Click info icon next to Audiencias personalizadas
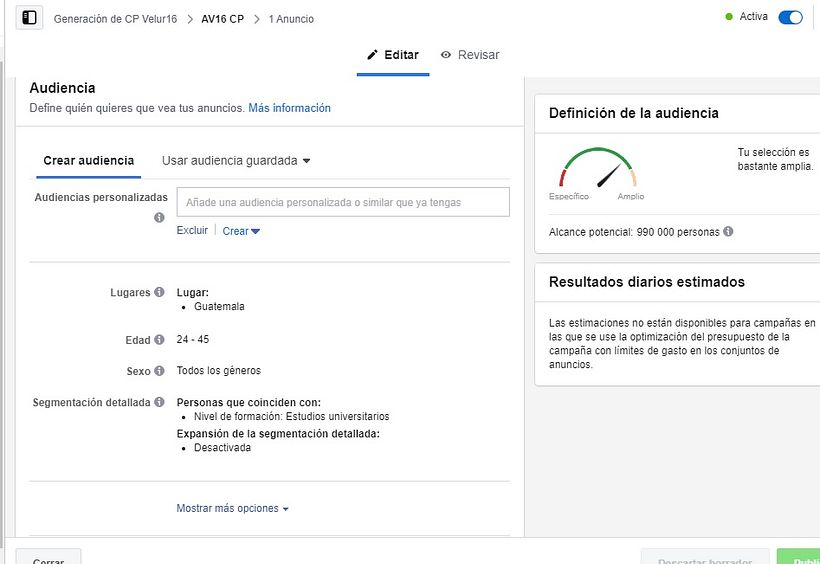The height and width of the screenshot is (564, 820). click(x=159, y=217)
